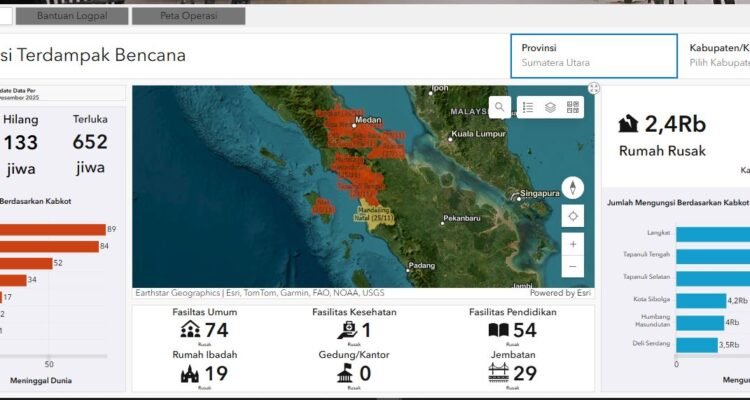Zoom in on the map
The height and width of the screenshot is (400, 750).
(573, 244)
